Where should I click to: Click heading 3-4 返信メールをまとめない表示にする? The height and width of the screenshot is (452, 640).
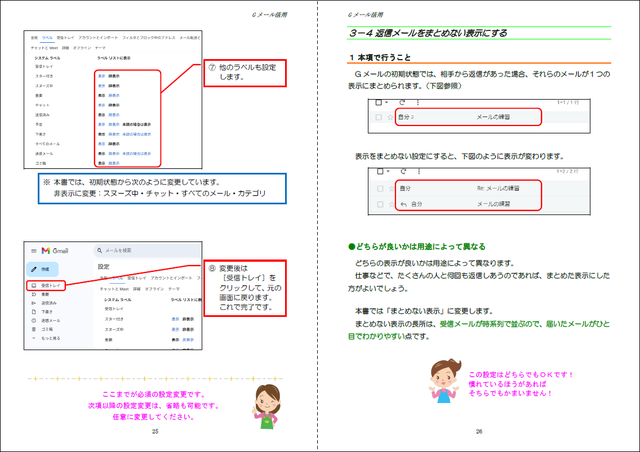pyautogui.click(x=428, y=33)
